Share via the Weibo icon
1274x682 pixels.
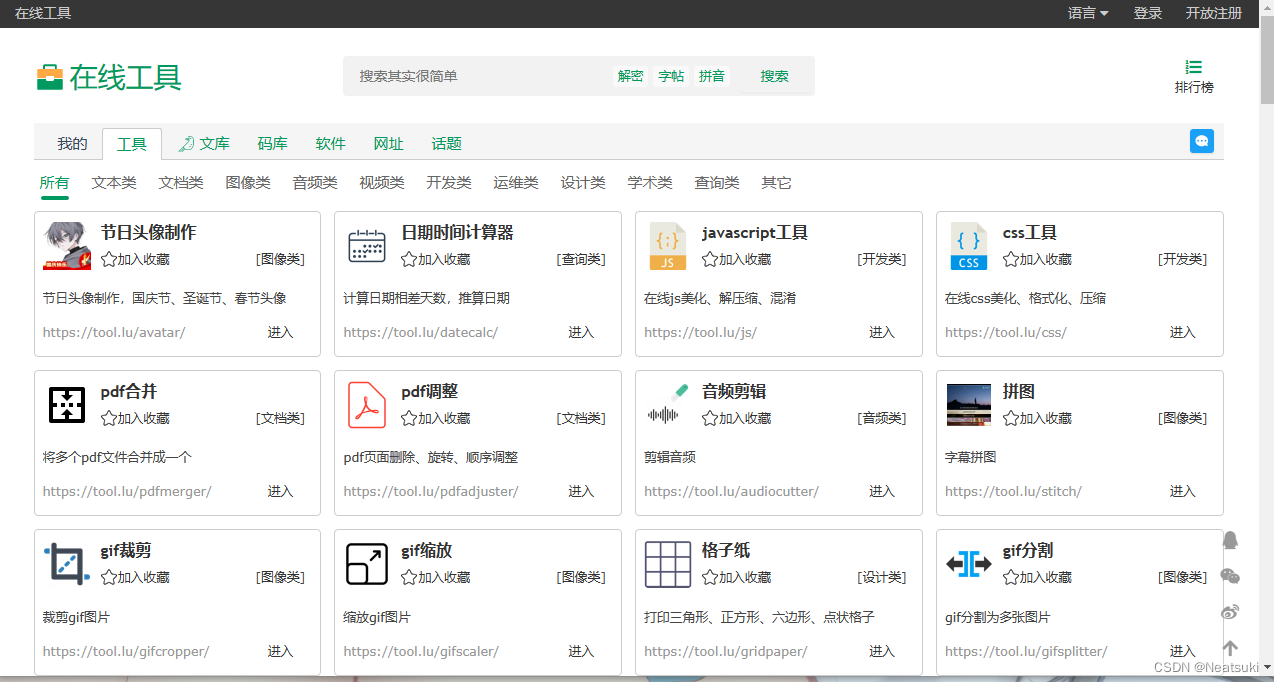tap(1229, 612)
